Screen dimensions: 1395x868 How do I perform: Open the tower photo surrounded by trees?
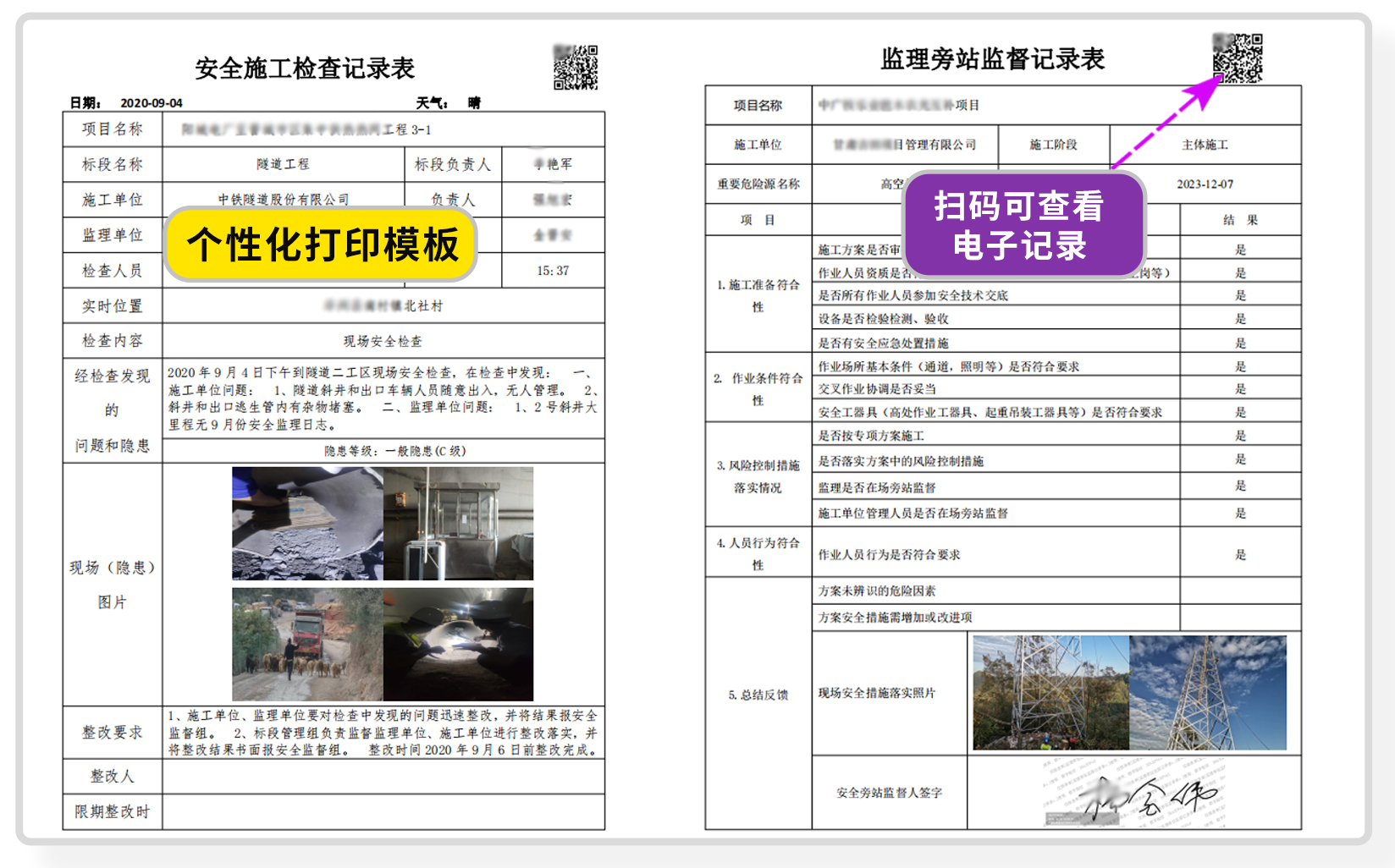[x=1050, y=693]
